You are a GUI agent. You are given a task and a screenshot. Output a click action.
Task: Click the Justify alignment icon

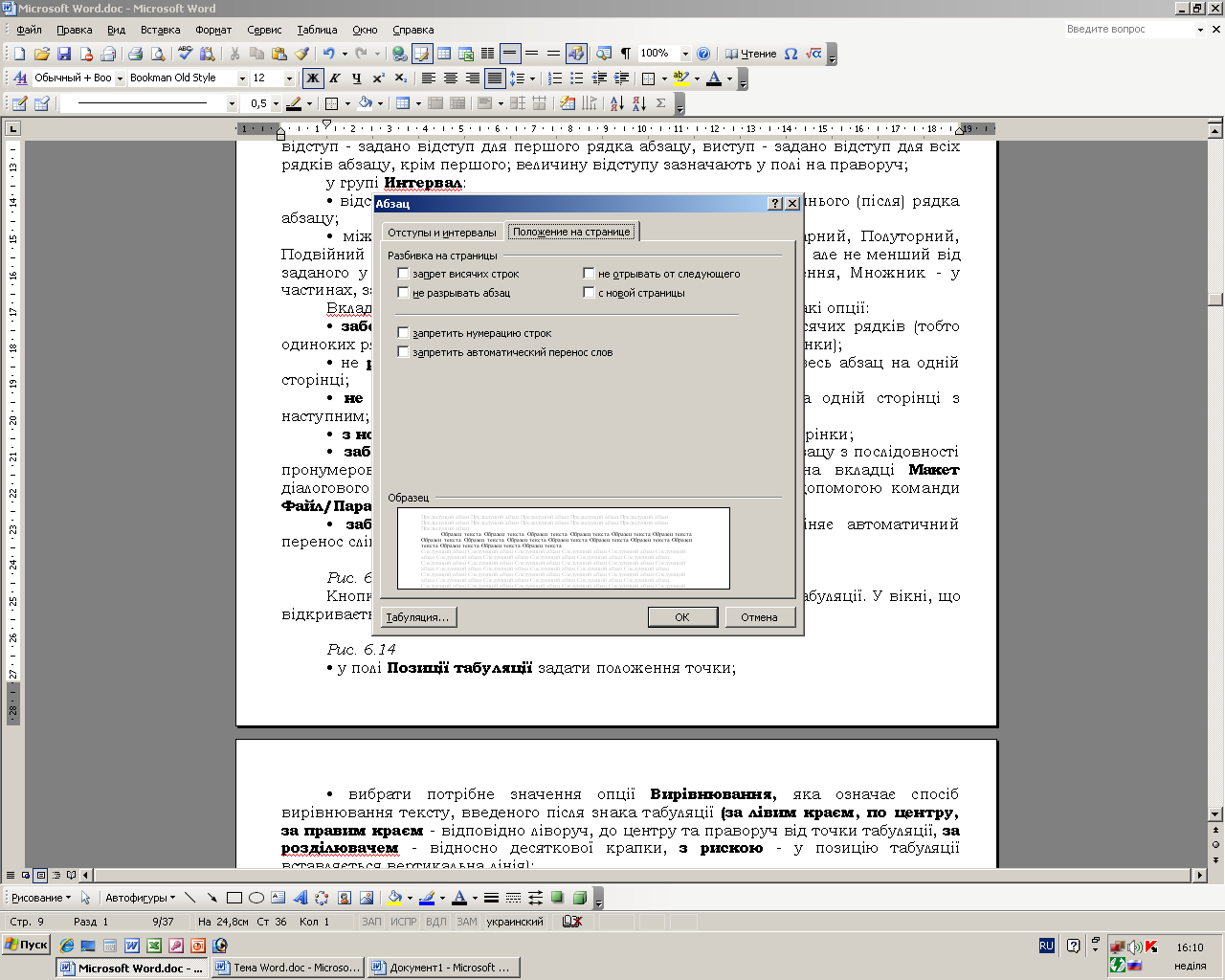[495, 78]
